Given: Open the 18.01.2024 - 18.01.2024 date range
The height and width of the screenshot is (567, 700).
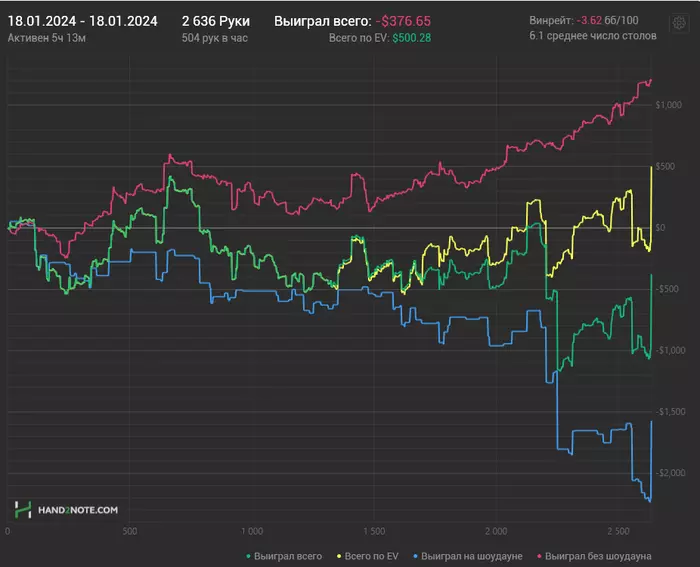Looking at the screenshot, I should click(83, 21).
